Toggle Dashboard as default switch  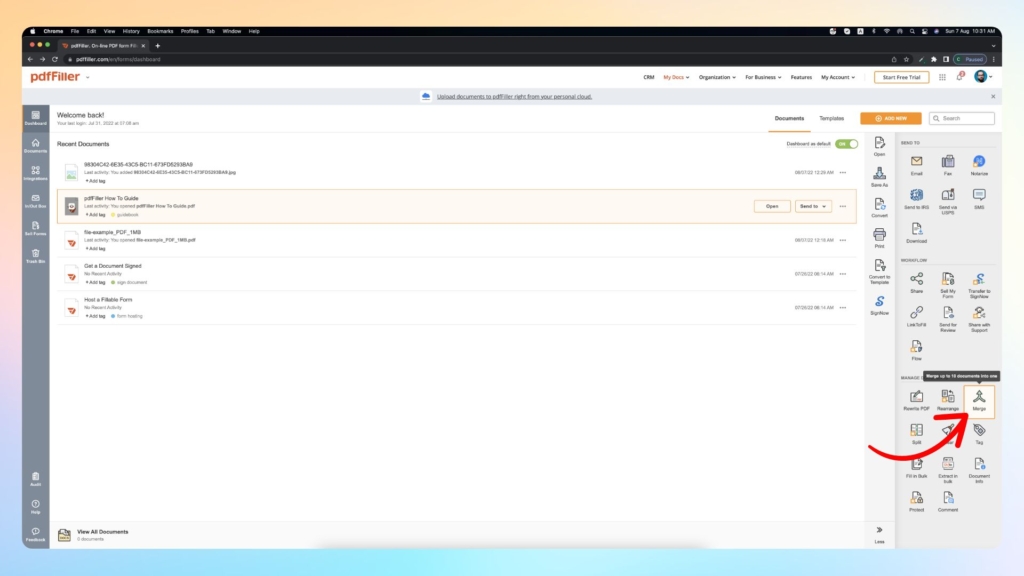(x=846, y=144)
